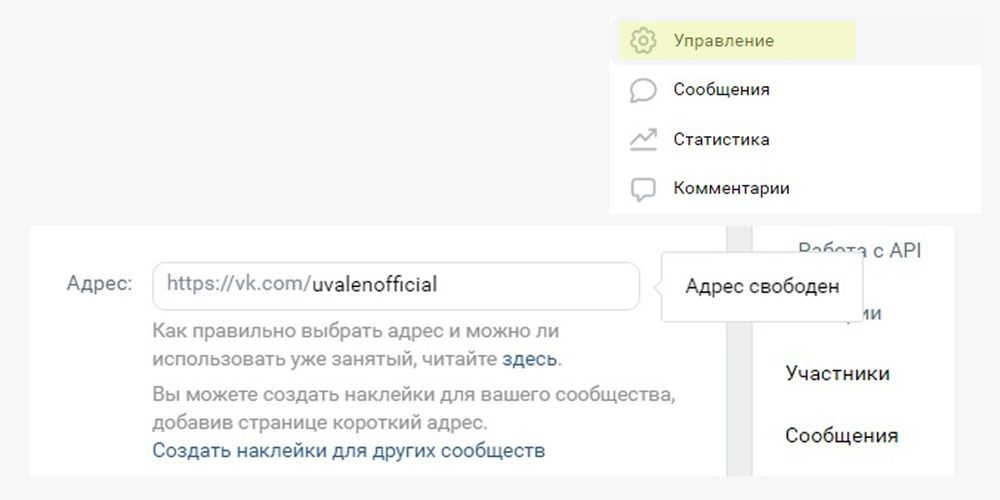This screenshot has width=1000, height=500.
Task: Open the Сообщения menu entry with bubble icon
Action: (x=721, y=89)
